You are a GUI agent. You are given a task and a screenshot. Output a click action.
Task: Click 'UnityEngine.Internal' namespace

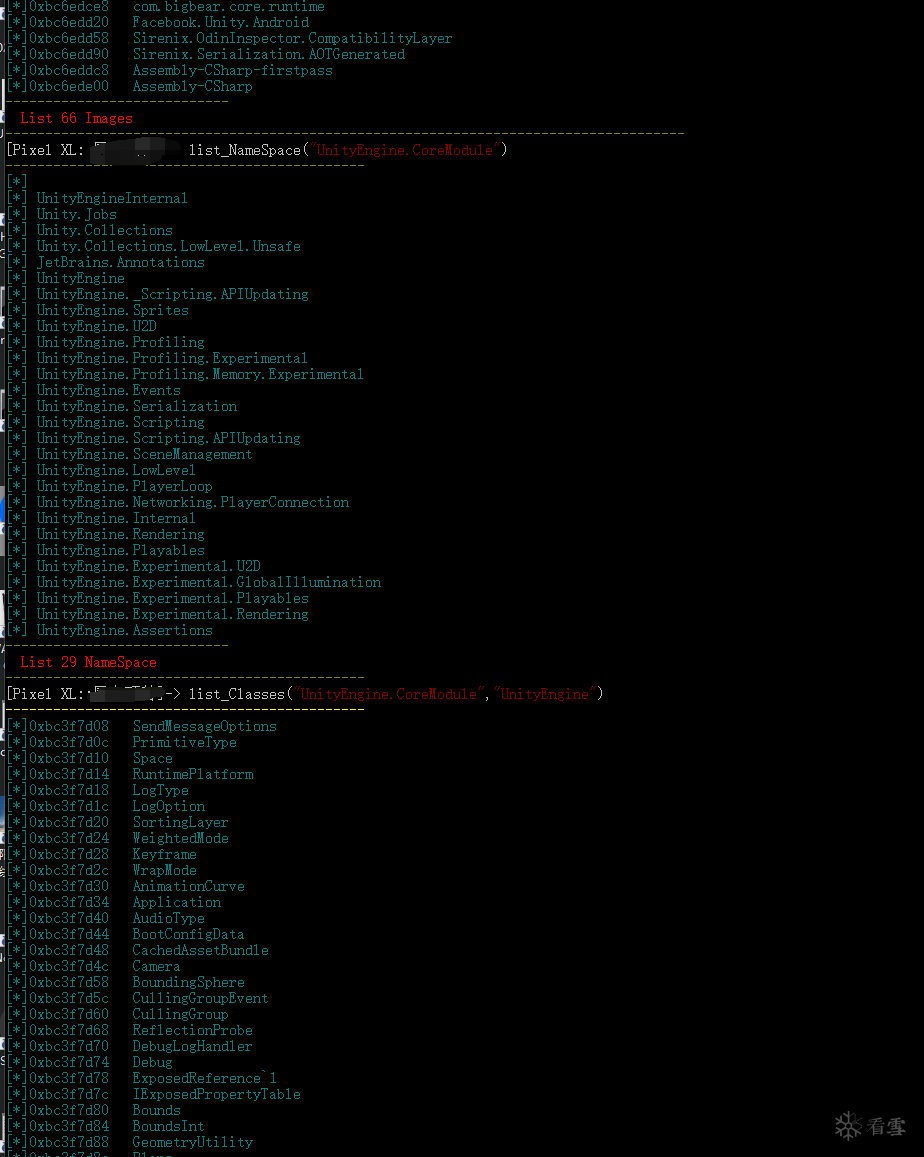(116, 519)
